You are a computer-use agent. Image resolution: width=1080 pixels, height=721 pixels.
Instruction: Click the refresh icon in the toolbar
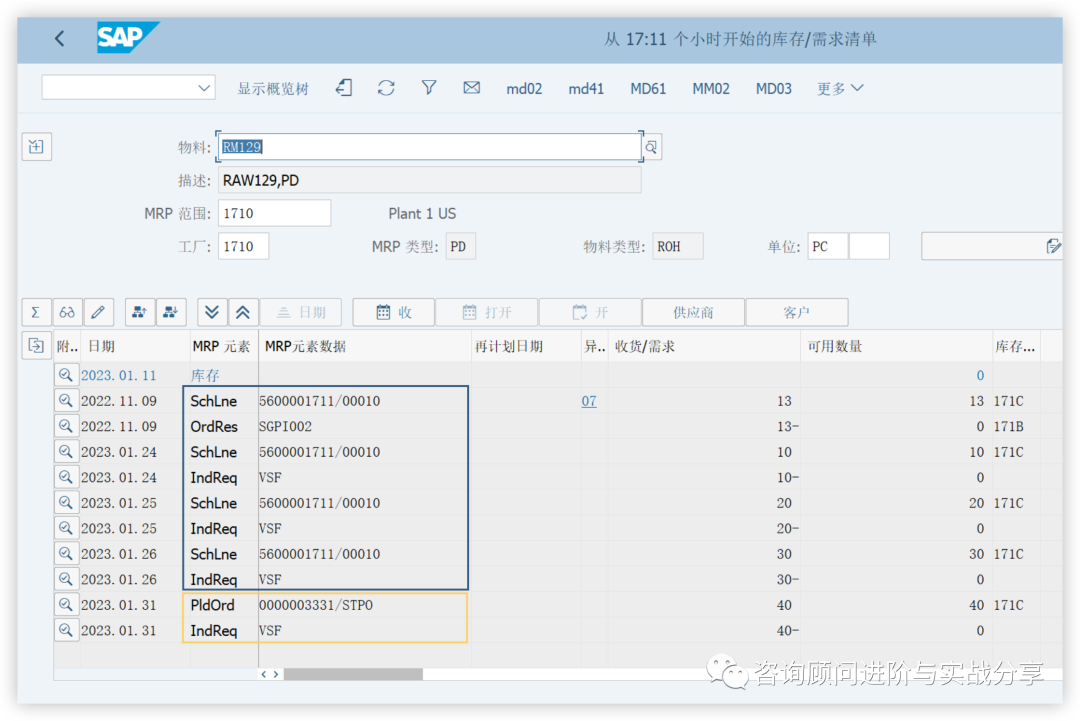coord(386,88)
